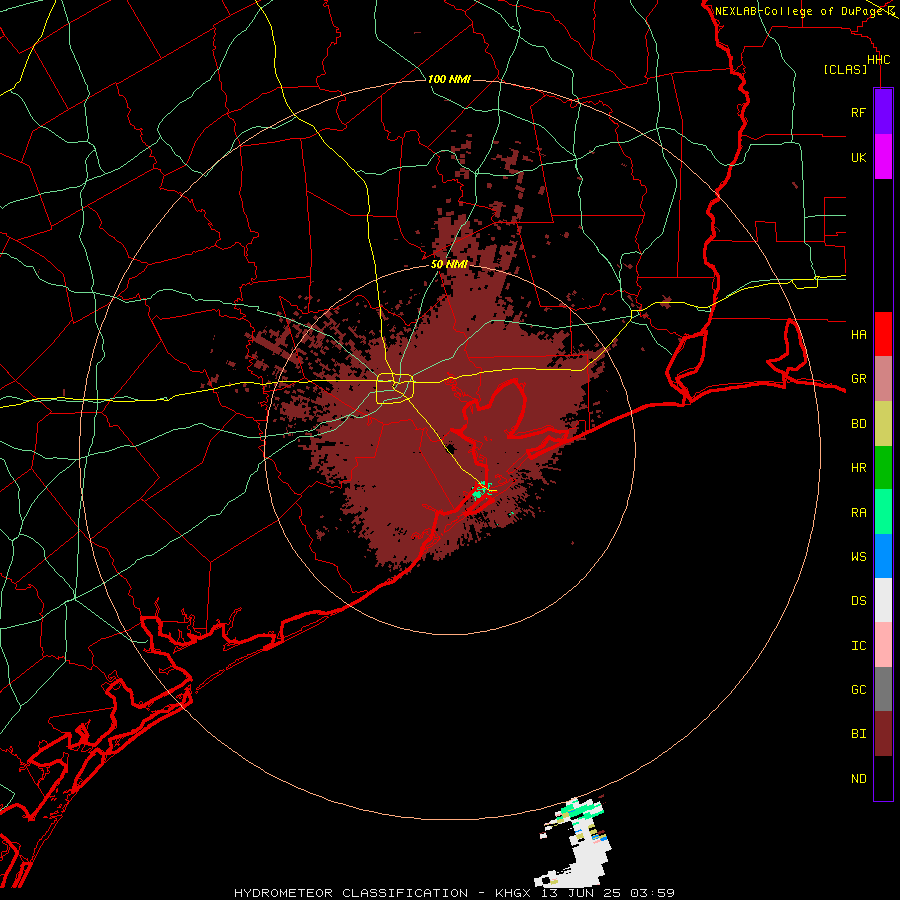This screenshot has height=900, width=900.
Task: Pick the HR green legend swatch
Action: tap(883, 468)
